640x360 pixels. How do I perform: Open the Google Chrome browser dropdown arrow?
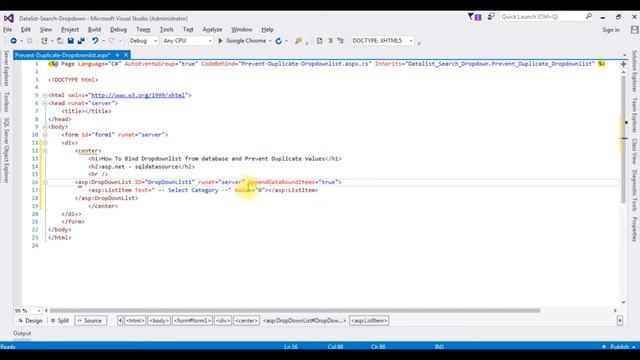270,41
